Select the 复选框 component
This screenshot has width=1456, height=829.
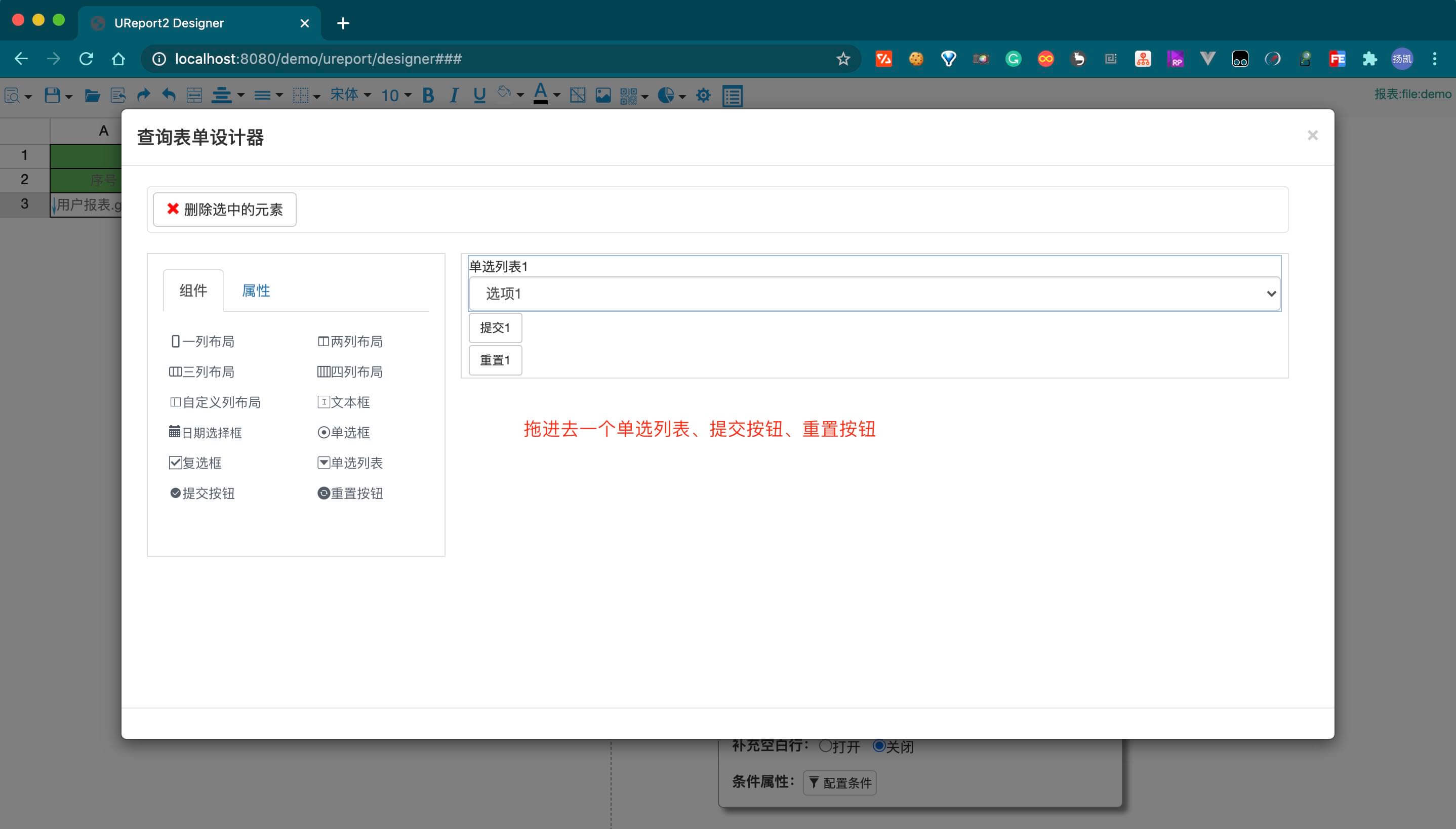195,463
